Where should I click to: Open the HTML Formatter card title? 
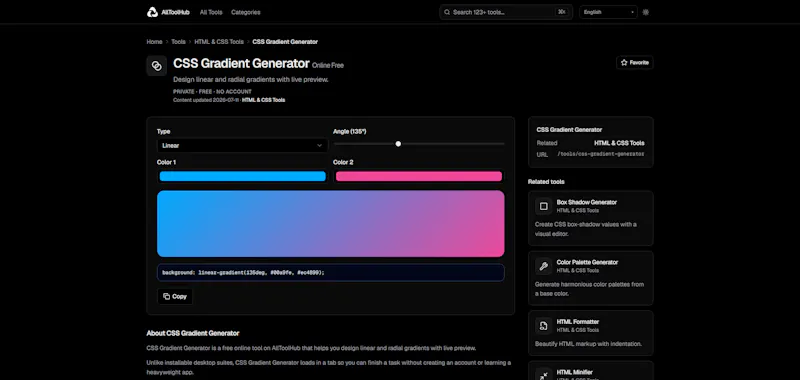pos(578,322)
